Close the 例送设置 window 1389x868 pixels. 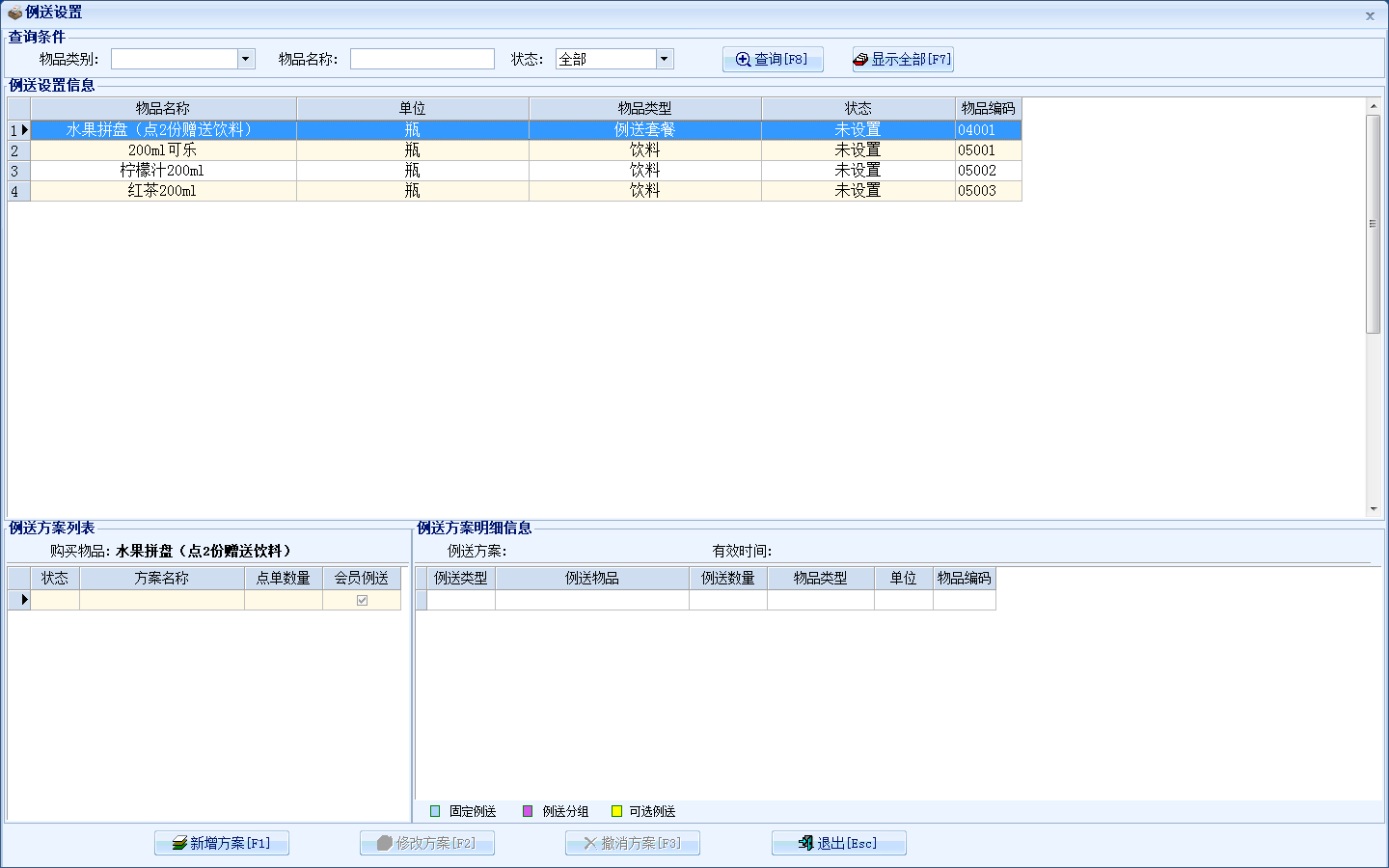pos(1370,15)
